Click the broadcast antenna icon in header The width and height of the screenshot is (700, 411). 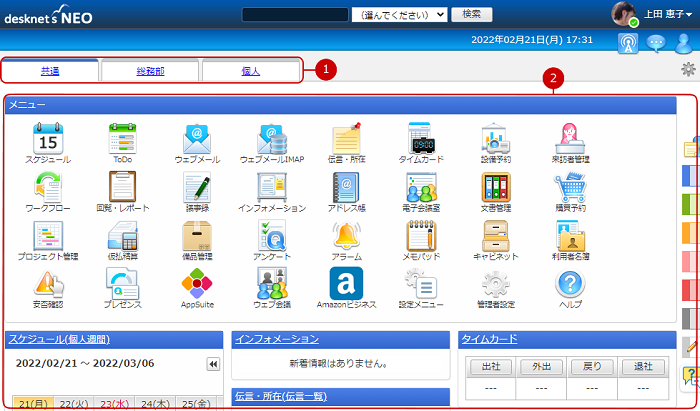(x=628, y=43)
